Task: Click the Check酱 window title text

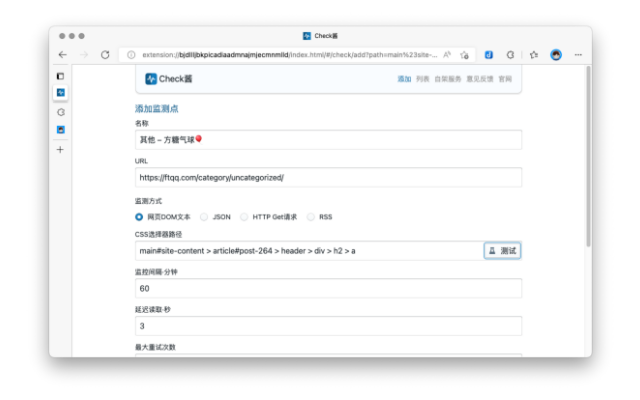Action: 326,36
